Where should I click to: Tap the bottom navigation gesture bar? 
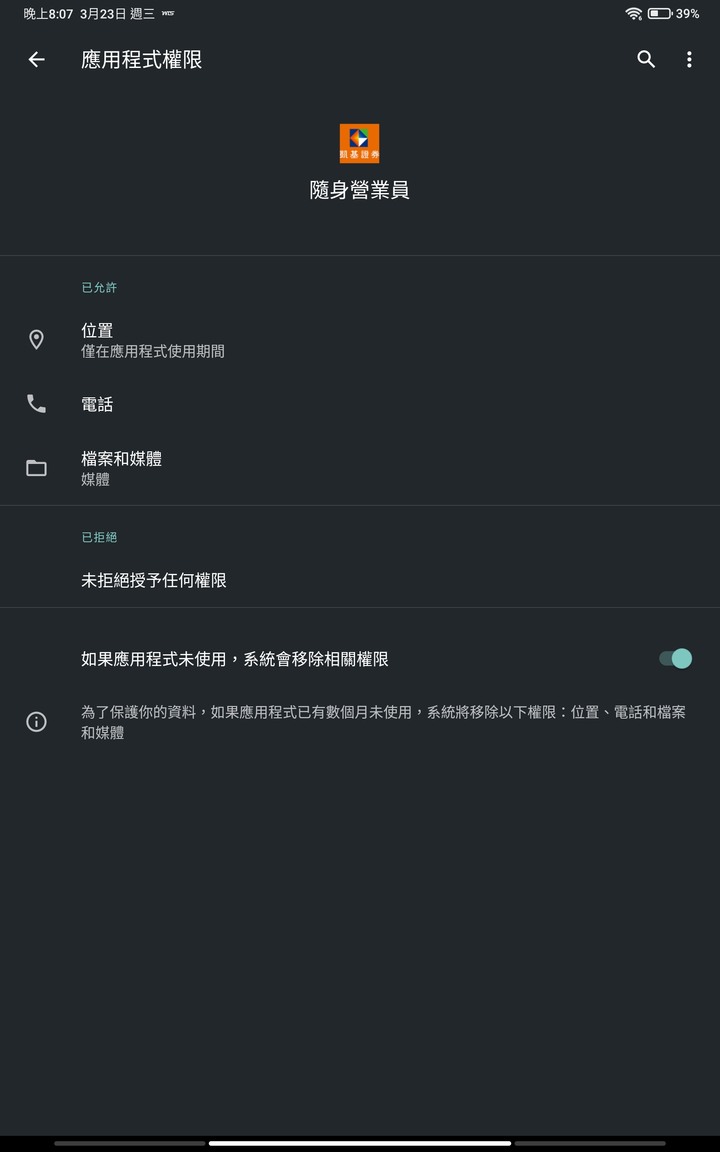coord(360,1143)
